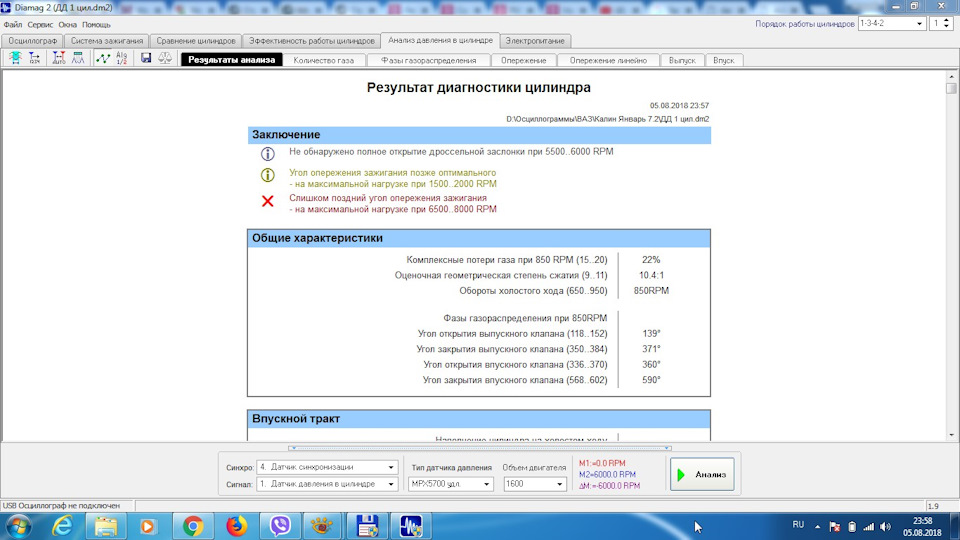960x540 pixels.
Task: Open Google Chrome from taskbar
Action: point(193,526)
